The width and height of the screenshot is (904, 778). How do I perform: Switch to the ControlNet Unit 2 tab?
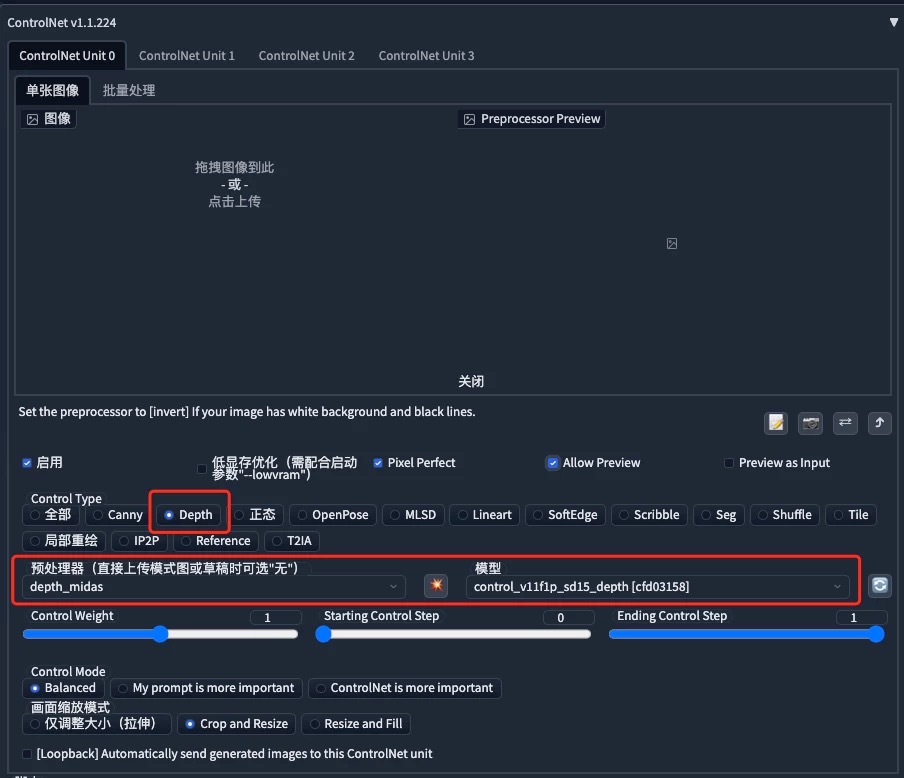[306, 55]
